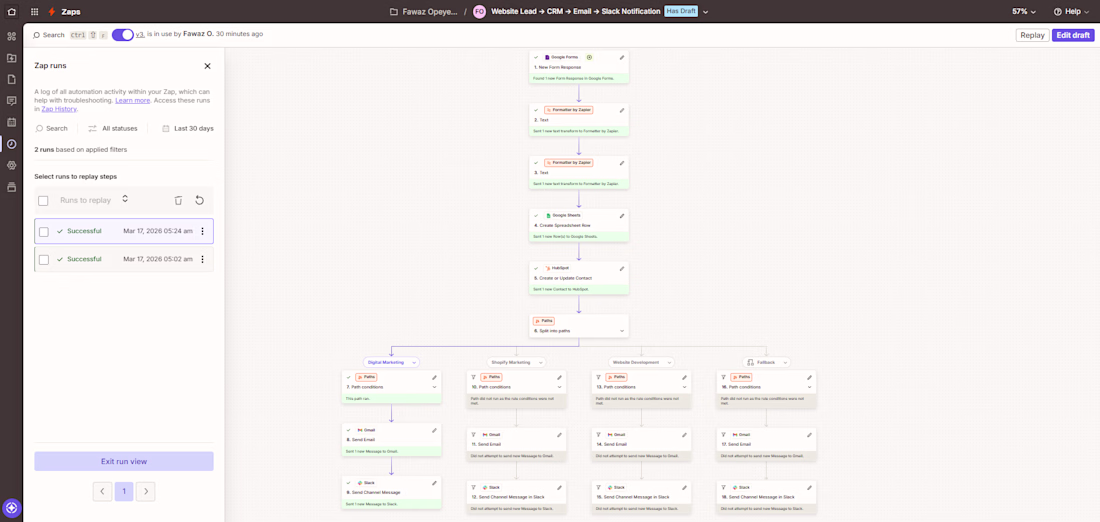Image resolution: width=1100 pixels, height=522 pixels.
Task: Click the Exit run view button
Action: [x=124, y=461]
